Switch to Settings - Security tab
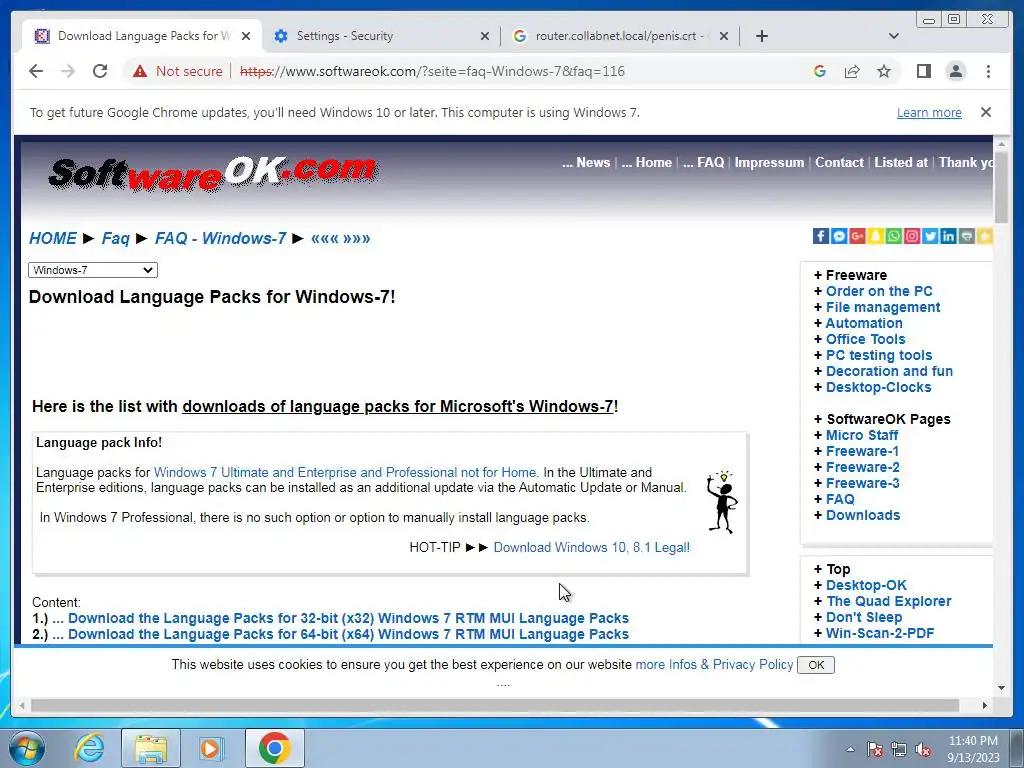This screenshot has height=768, width=1024. [372, 36]
